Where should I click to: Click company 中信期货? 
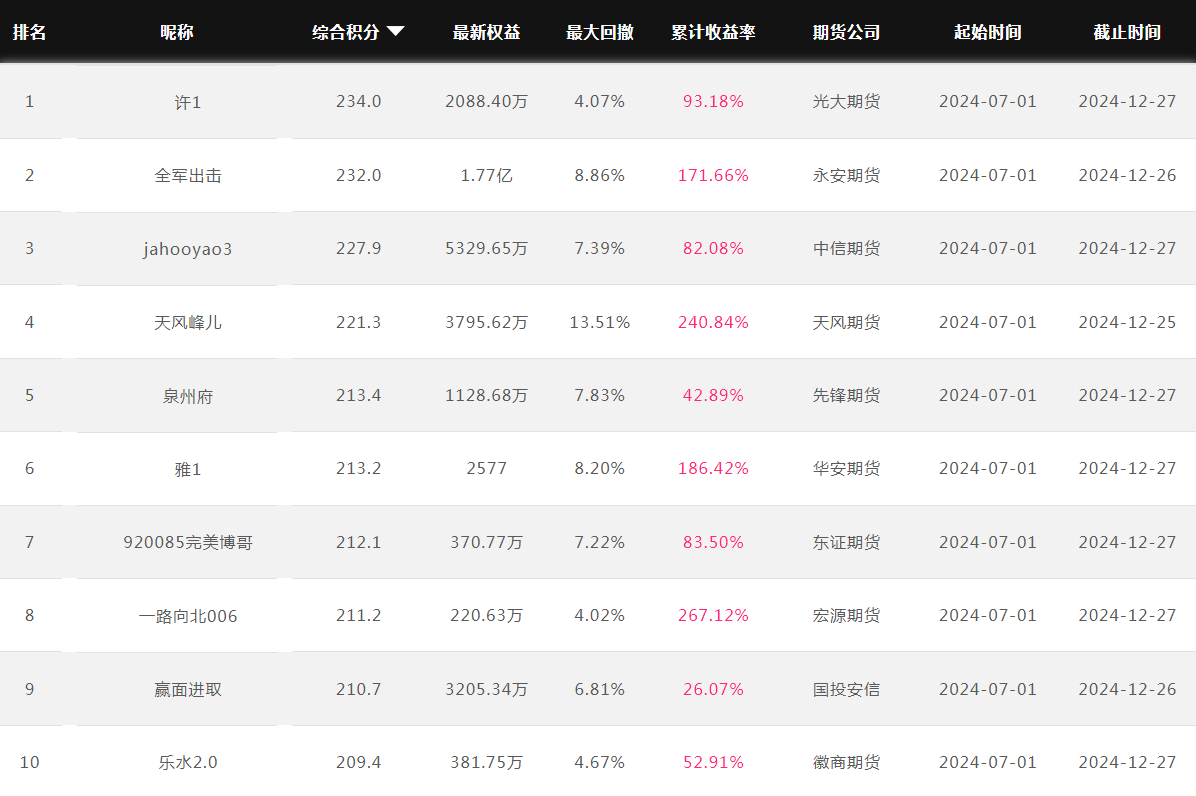pos(846,249)
